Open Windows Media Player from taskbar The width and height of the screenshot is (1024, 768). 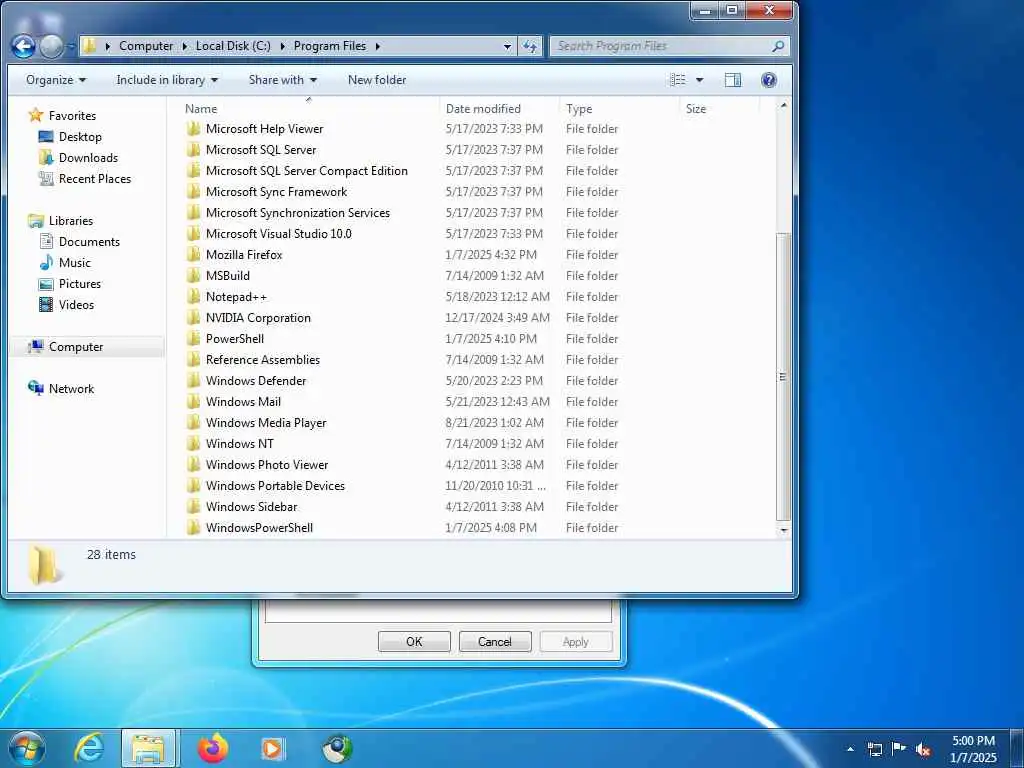point(272,748)
